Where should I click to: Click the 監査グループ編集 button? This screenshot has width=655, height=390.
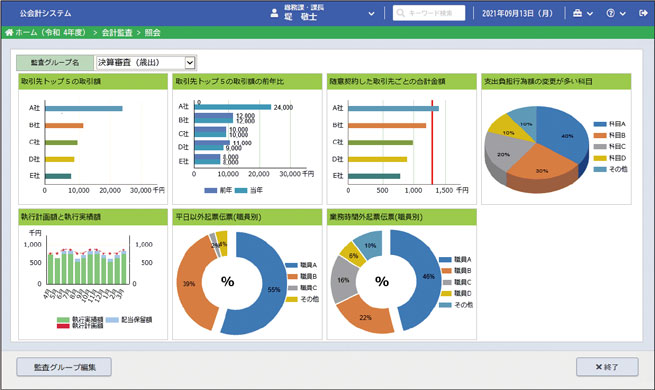(x=64, y=367)
